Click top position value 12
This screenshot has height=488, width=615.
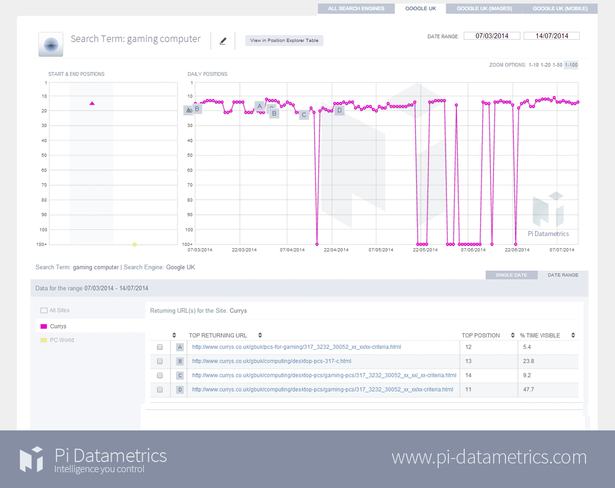[x=468, y=347]
